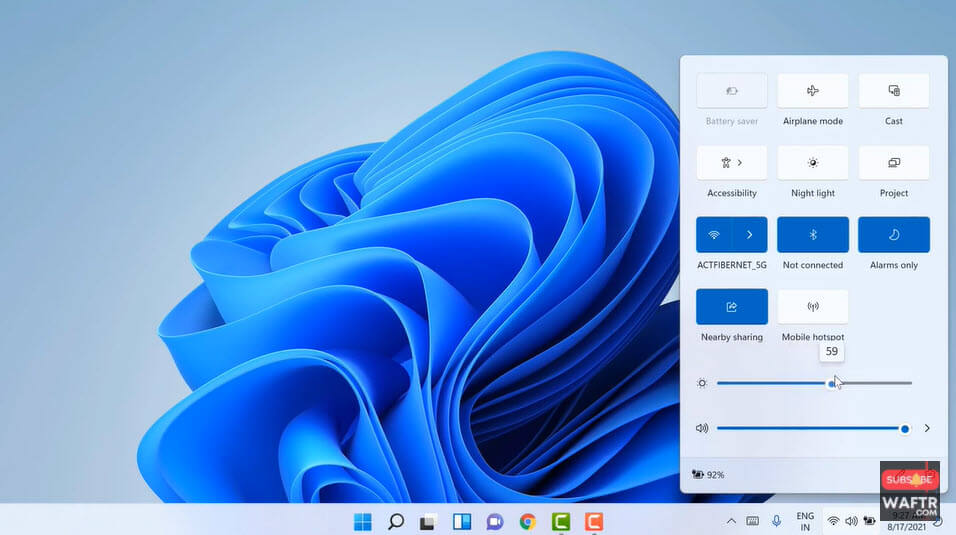956x535 pixels.
Task: Open the Windows Start menu
Action: (363, 522)
